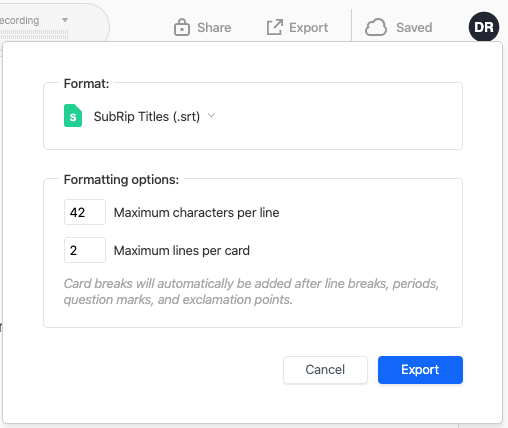Click the Maximum lines per card label
Viewport: 508px width, 428px height.
[x=182, y=251]
